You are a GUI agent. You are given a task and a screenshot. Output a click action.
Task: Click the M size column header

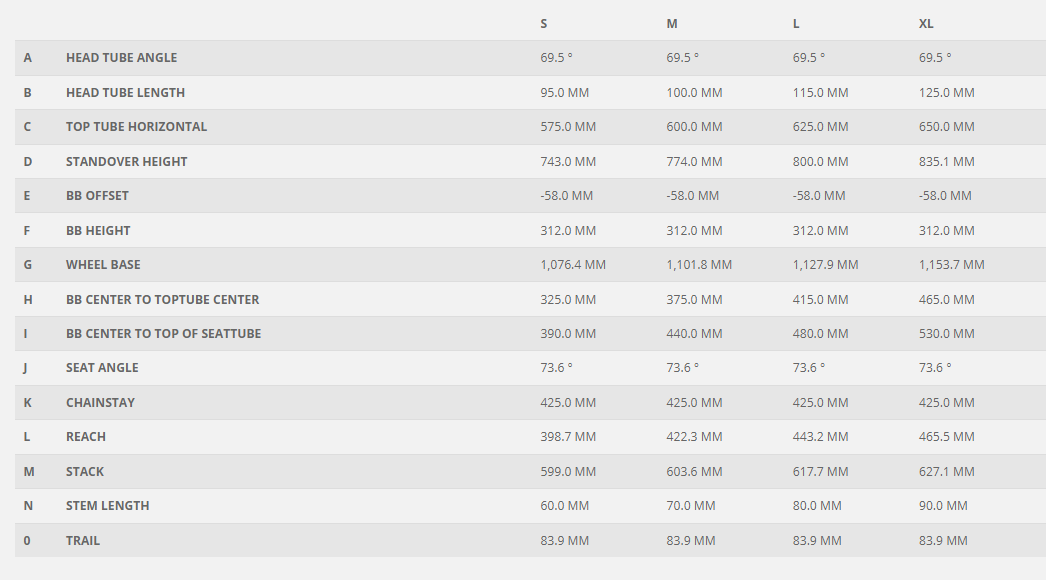click(672, 23)
